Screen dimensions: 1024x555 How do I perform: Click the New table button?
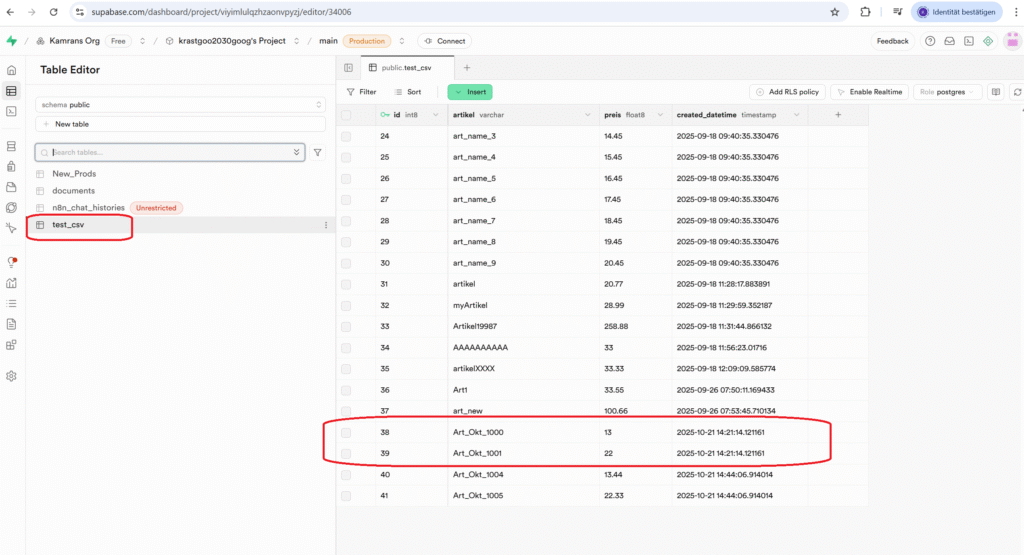coord(180,124)
